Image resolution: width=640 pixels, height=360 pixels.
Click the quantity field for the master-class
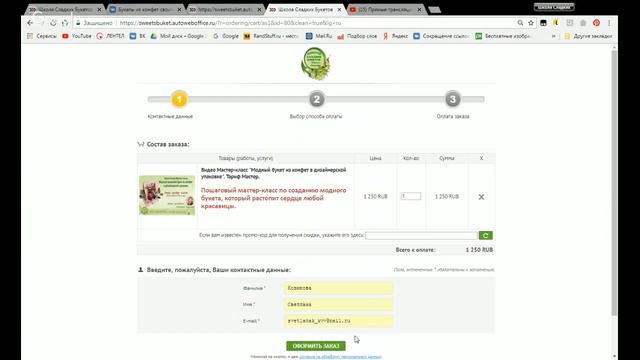(x=411, y=196)
